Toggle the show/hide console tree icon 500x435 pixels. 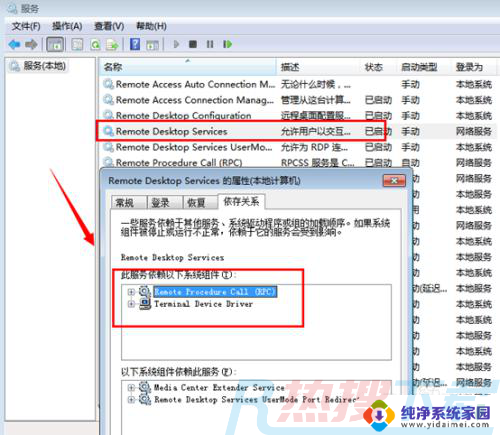pos(55,44)
